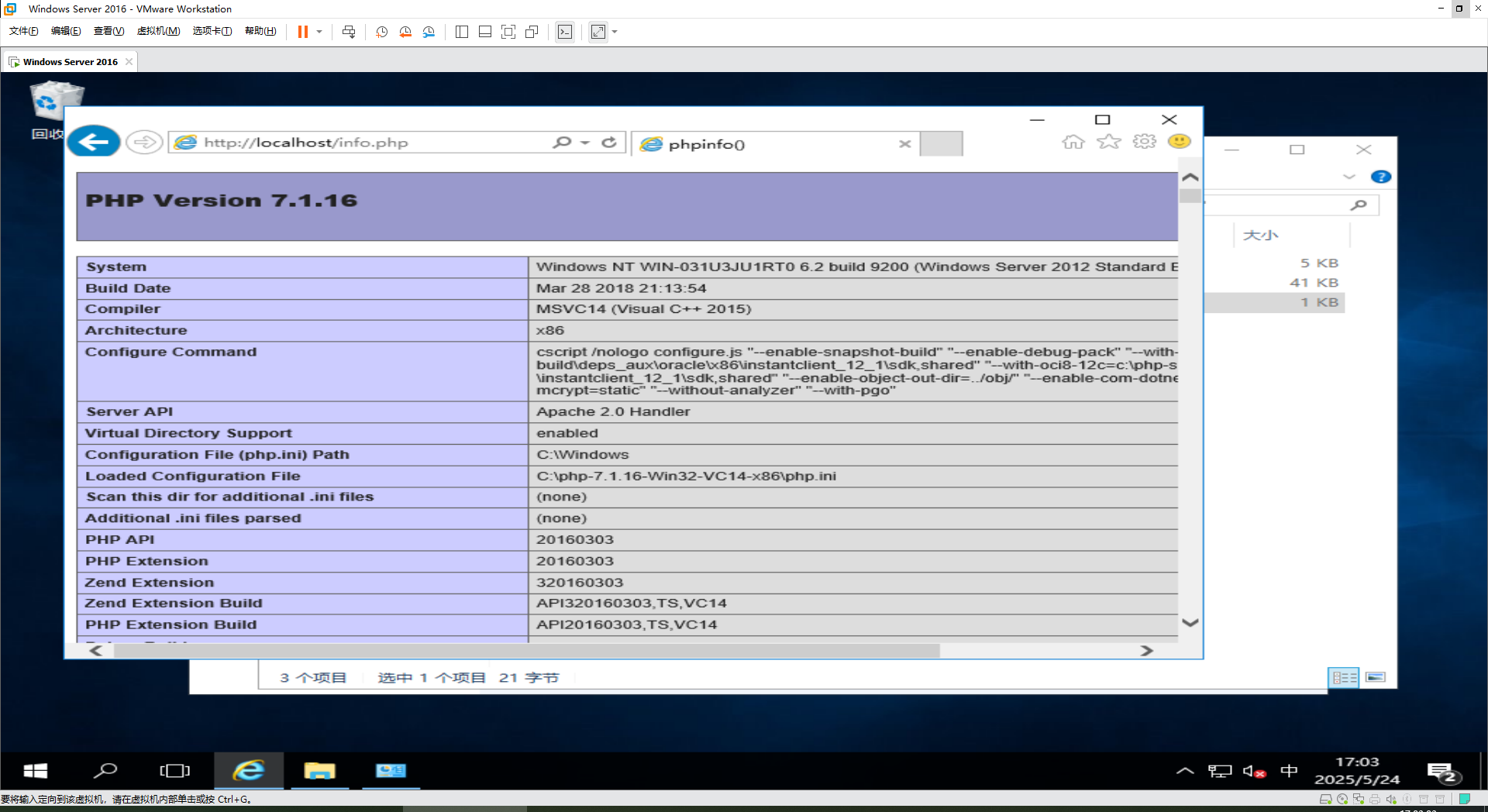Select the phpinfo() browser tab
The image size is (1488, 812).
coord(775,144)
